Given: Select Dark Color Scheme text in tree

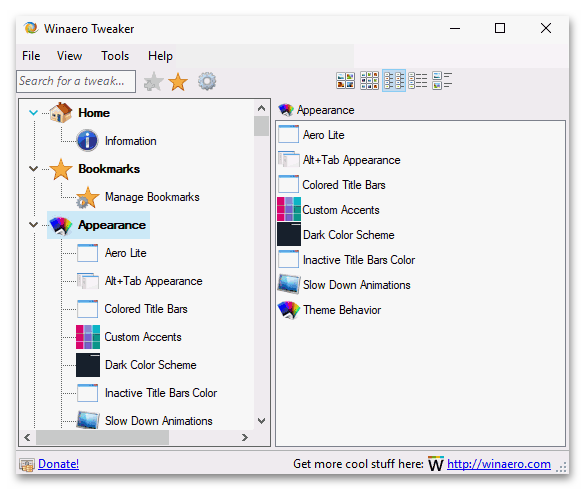Looking at the screenshot, I should (151, 365).
